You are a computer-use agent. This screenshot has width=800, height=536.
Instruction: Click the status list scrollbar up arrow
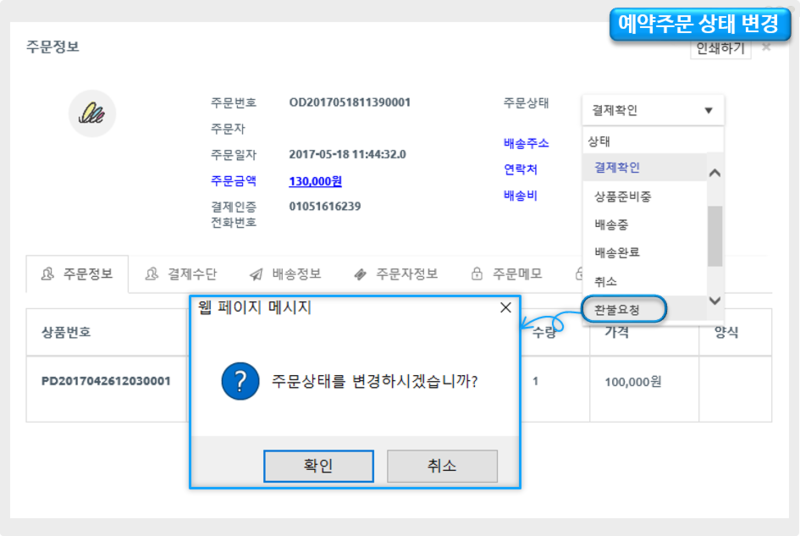click(714, 172)
